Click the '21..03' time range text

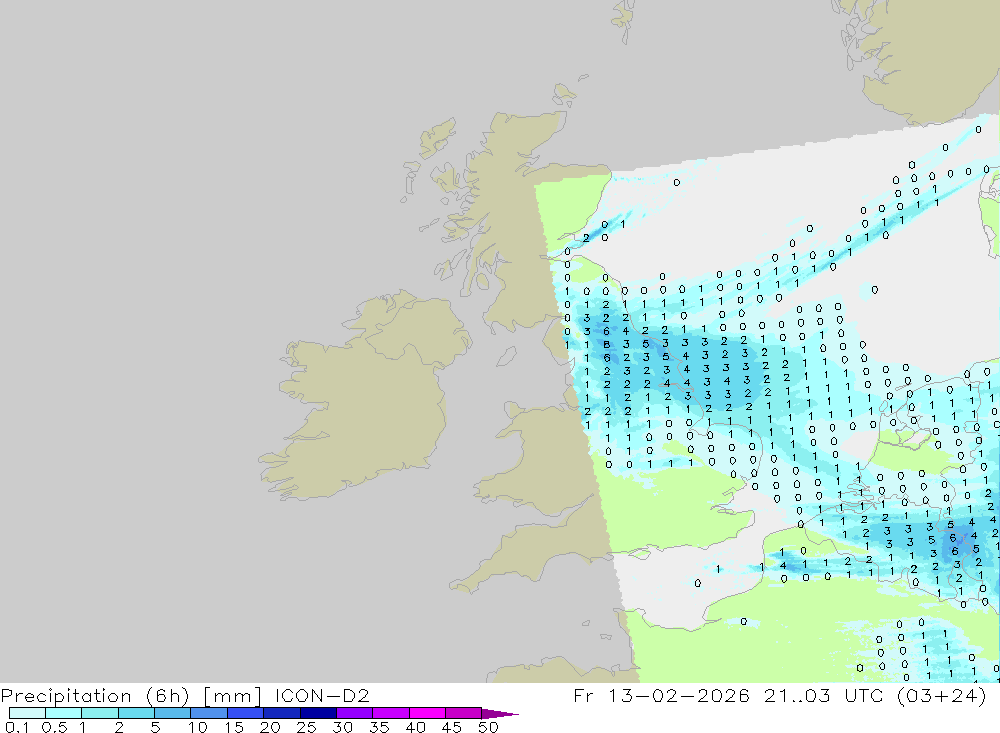click(x=797, y=695)
